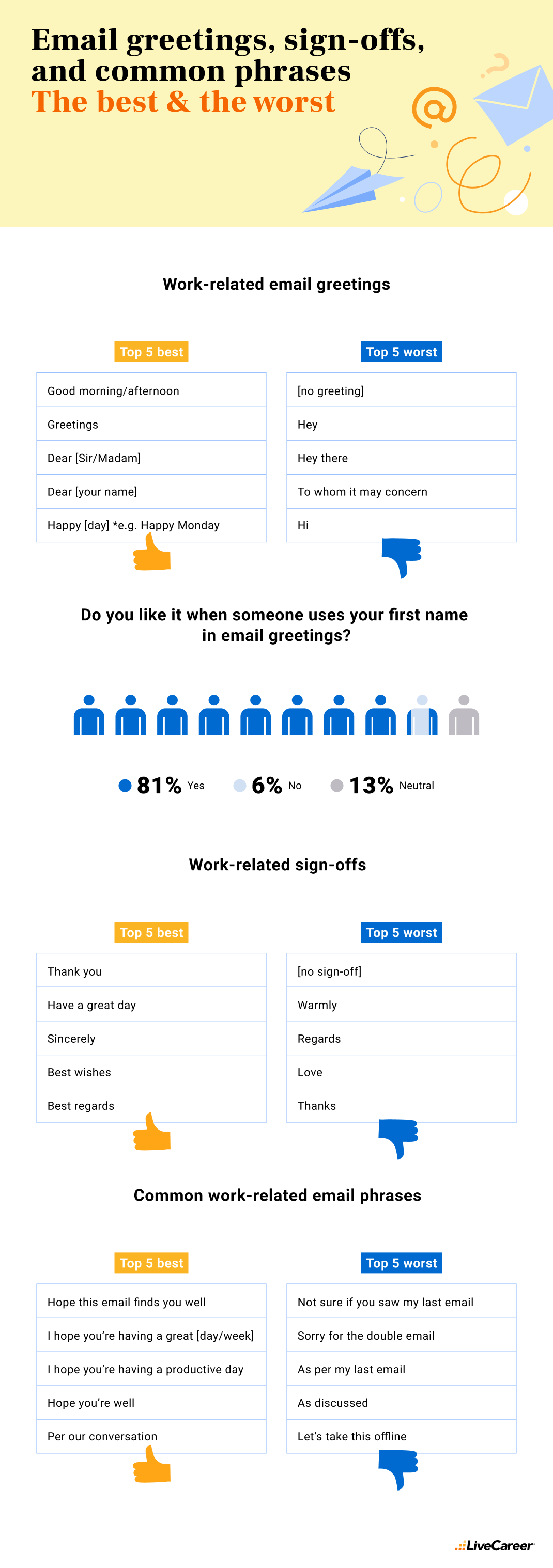
Task: Click the light blue person figure
Action: click(422, 716)
